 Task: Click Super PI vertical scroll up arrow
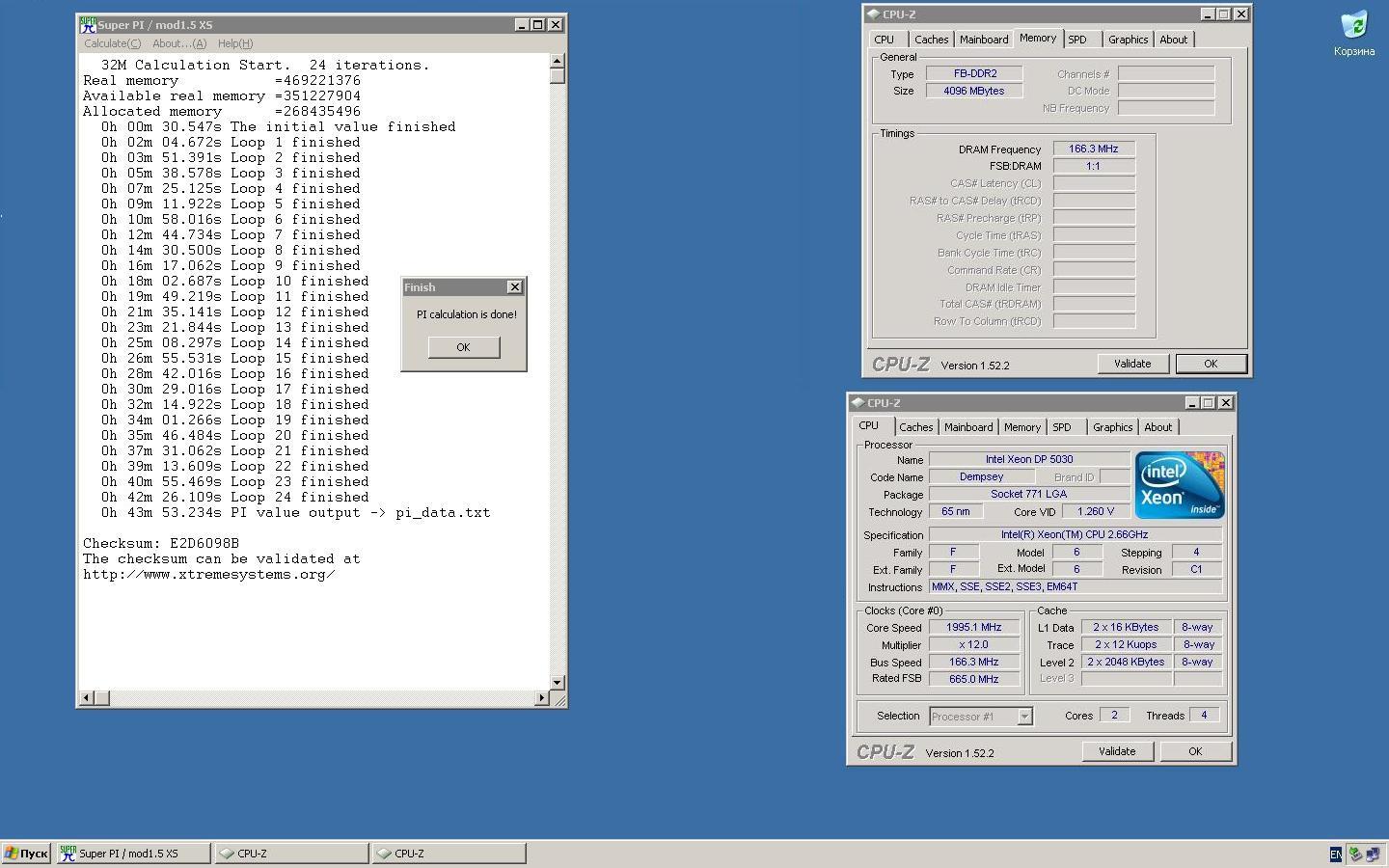(x=557, y=61)
